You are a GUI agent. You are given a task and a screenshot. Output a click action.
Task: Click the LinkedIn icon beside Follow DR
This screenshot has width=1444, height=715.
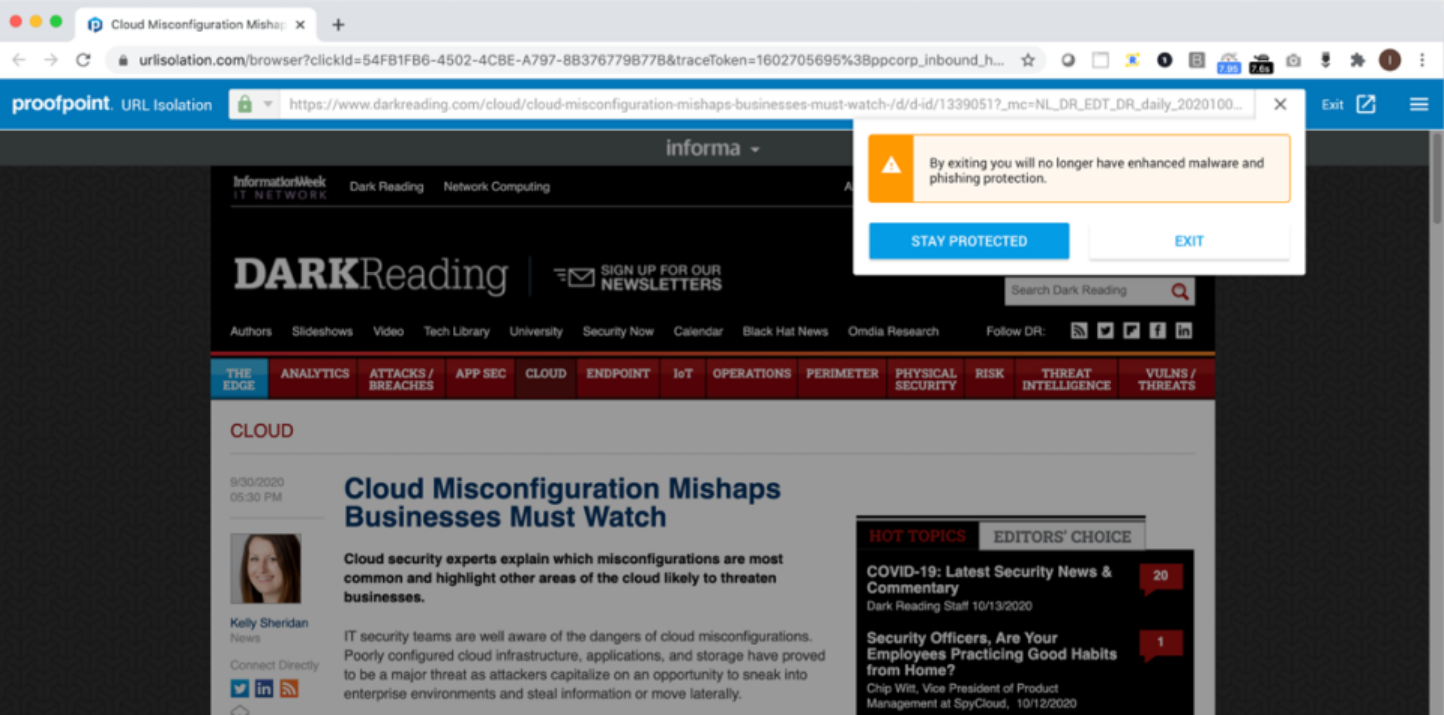(1184, 331)
